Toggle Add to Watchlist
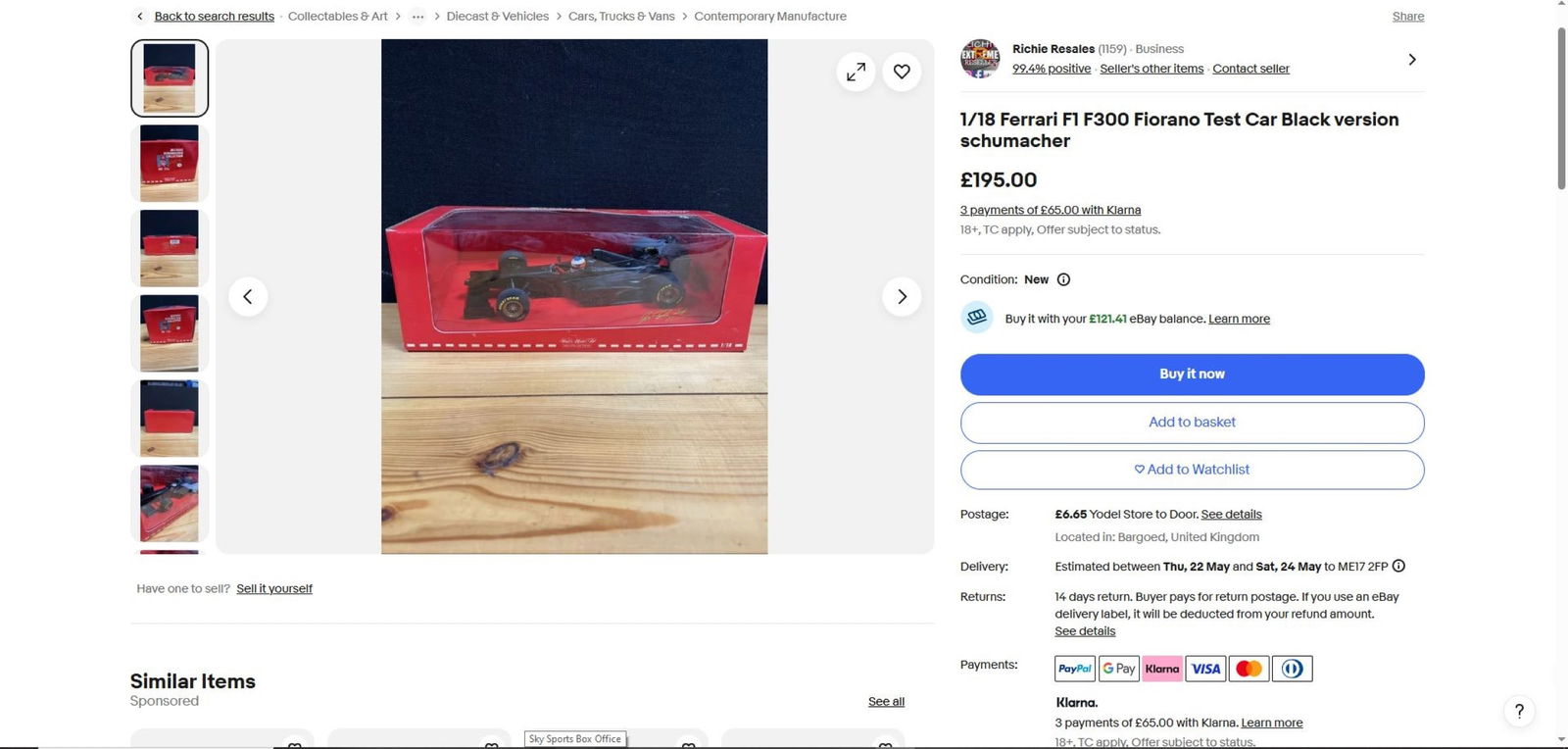The height and width of the screenshot is (749, 1568). 1192,470
